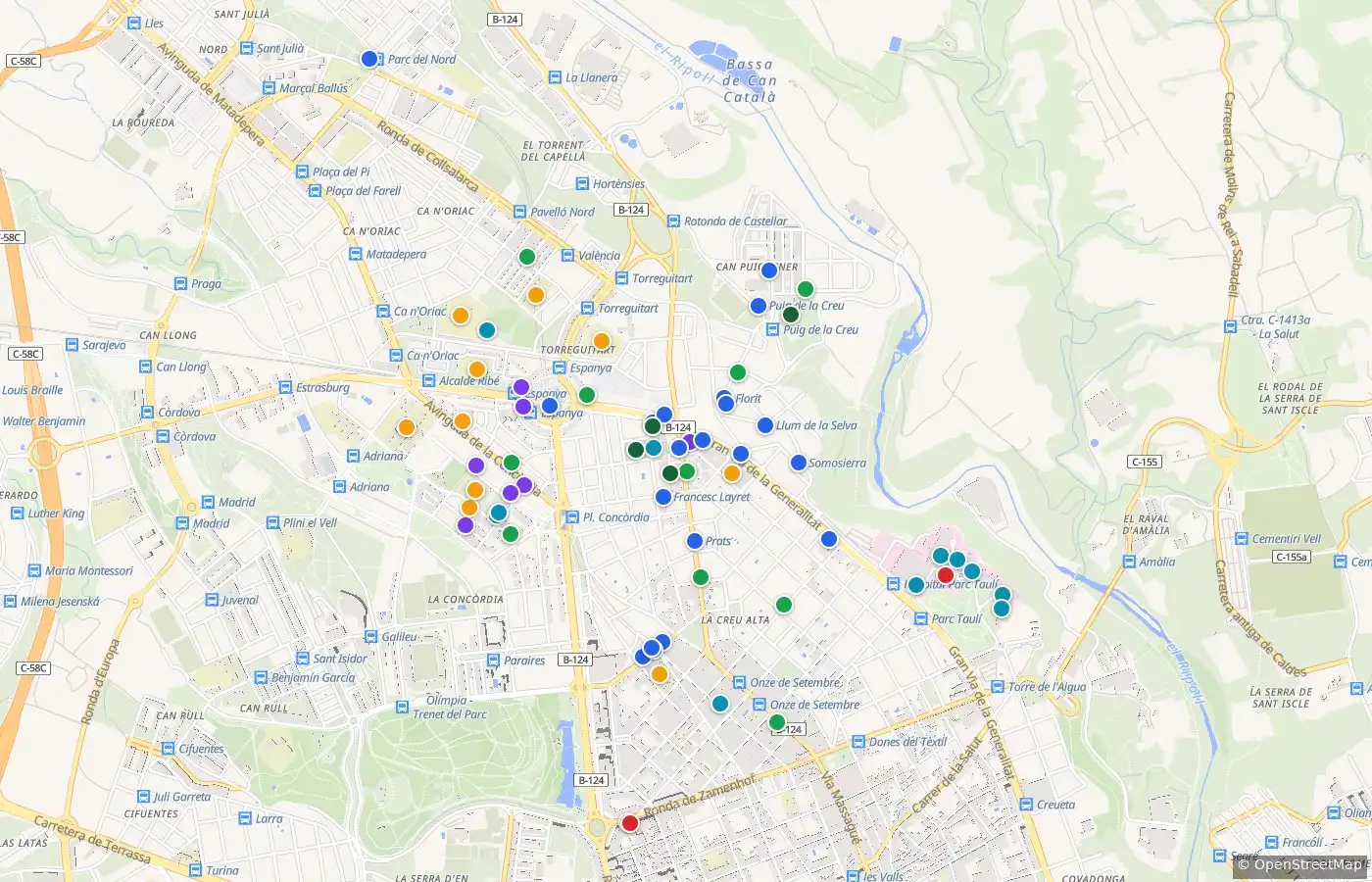Open the Maria Montessori bus stop icon
The image size is (1372, 882).
point(34,570)
